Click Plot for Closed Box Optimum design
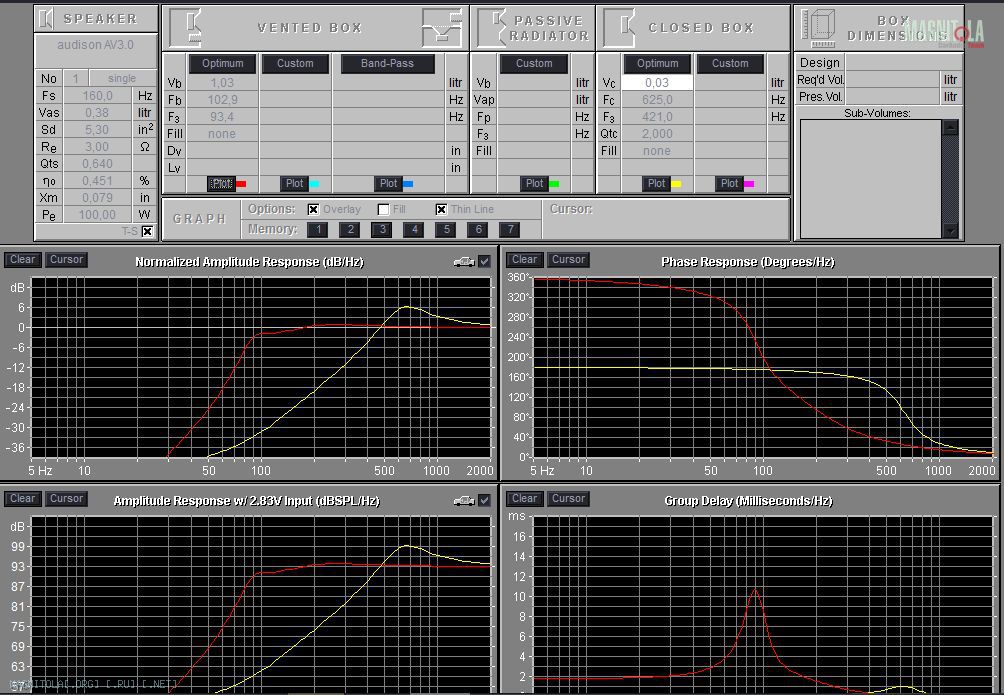Image resolution: width=1004 pixels, height=695 pixels. tap(656, 184)
